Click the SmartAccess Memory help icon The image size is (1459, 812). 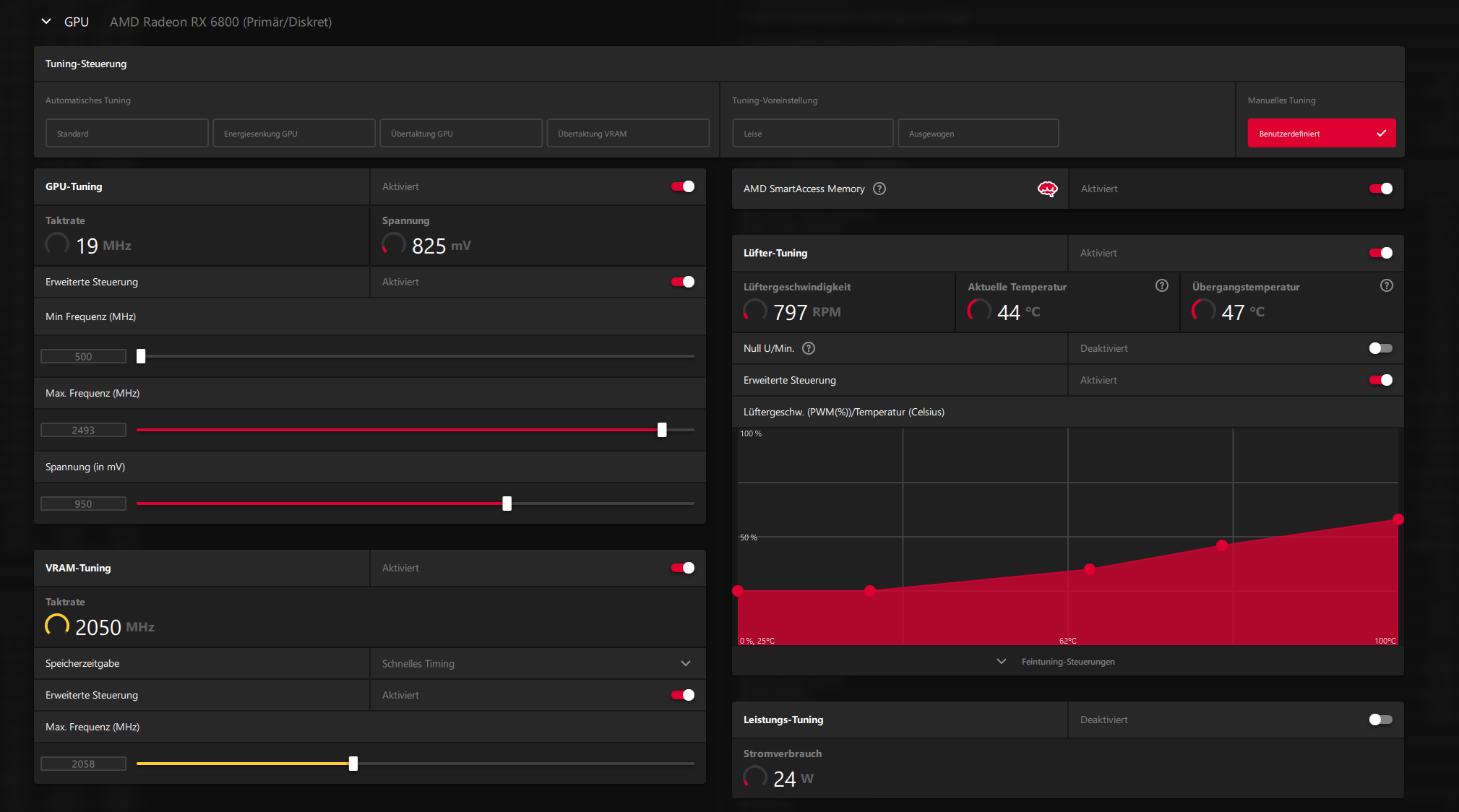tap(879, 189)
